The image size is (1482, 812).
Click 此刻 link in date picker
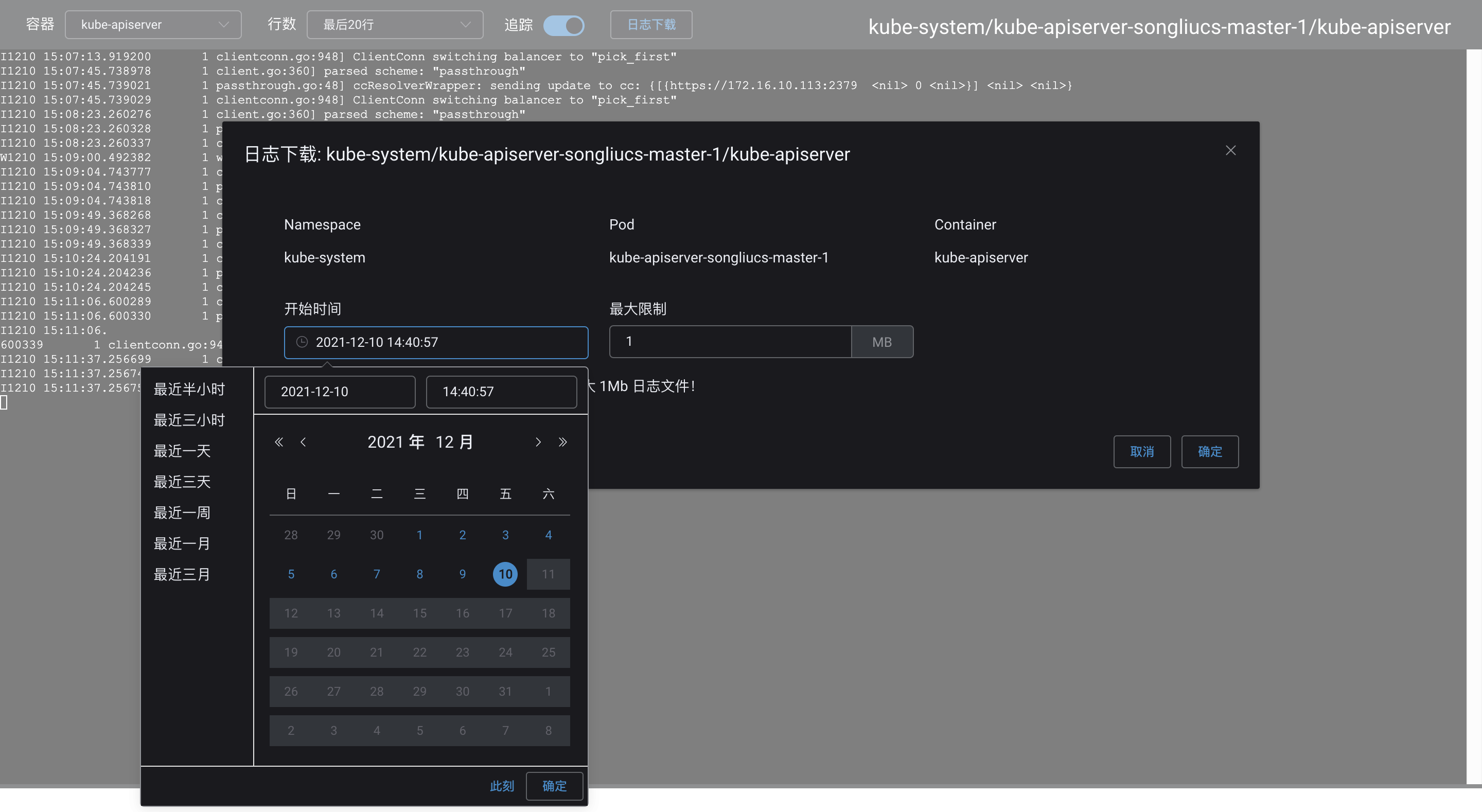tap(502, 786)
